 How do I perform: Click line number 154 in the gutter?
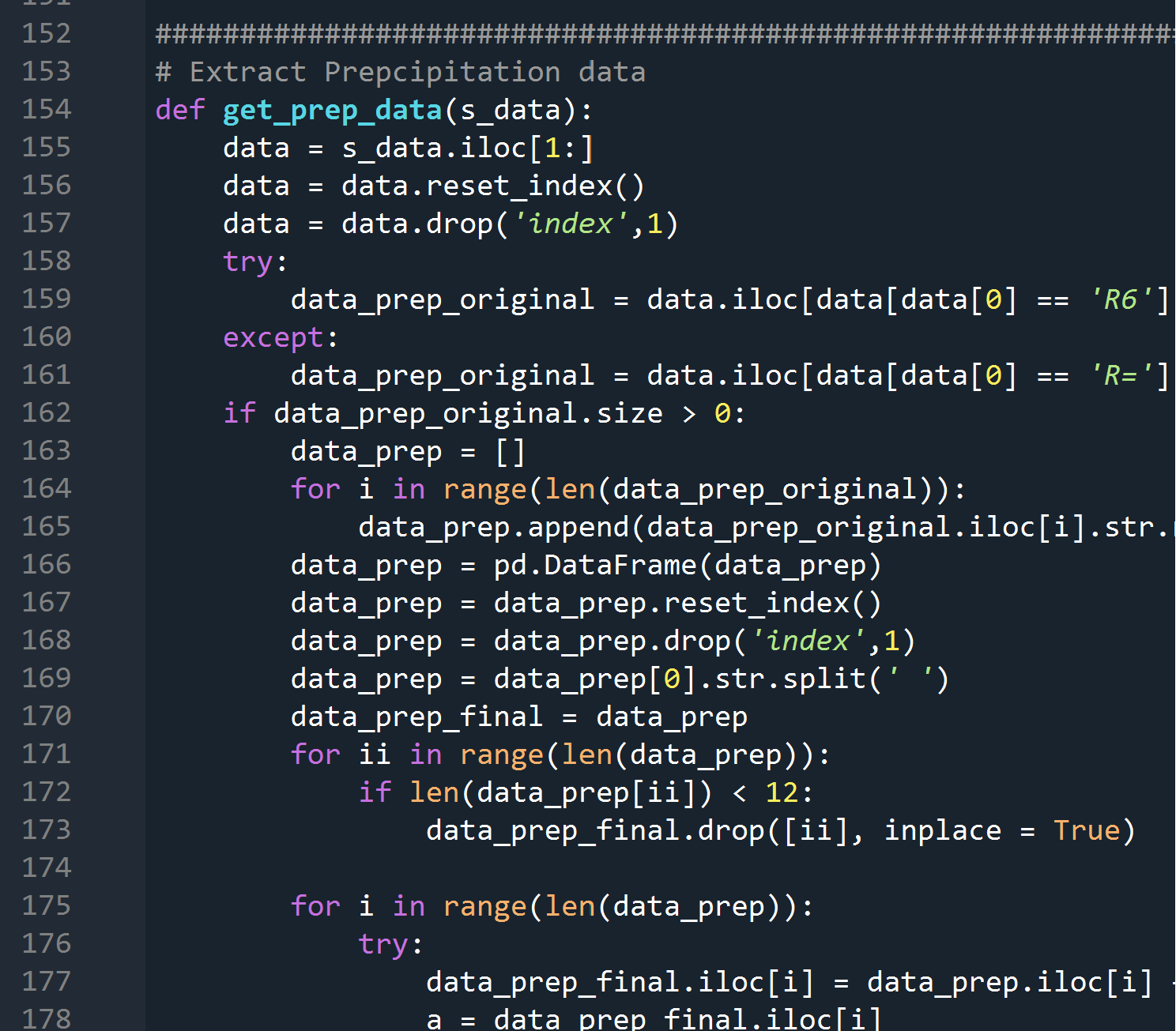point(47,109)
